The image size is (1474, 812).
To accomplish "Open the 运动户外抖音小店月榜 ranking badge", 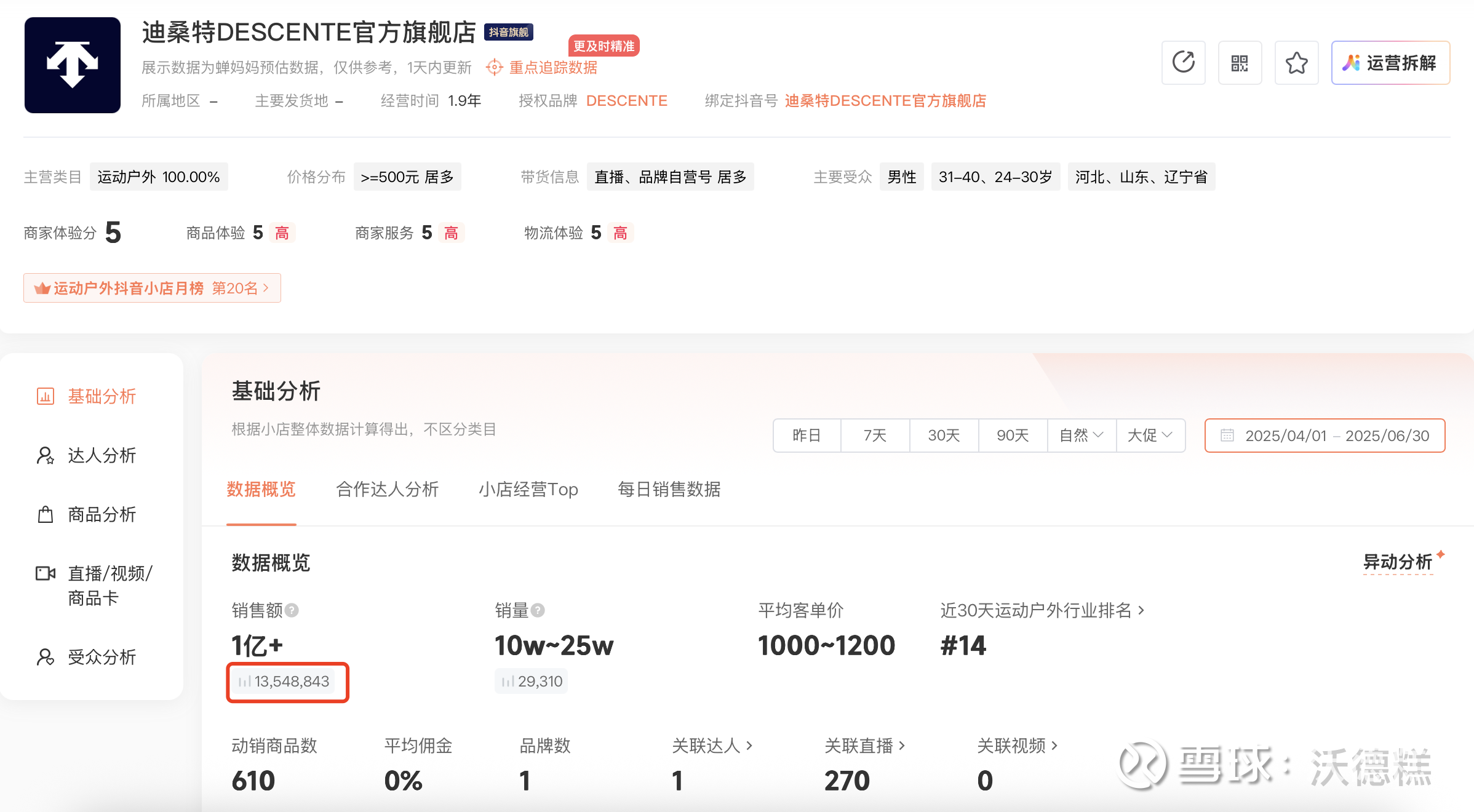I will 152,288.
